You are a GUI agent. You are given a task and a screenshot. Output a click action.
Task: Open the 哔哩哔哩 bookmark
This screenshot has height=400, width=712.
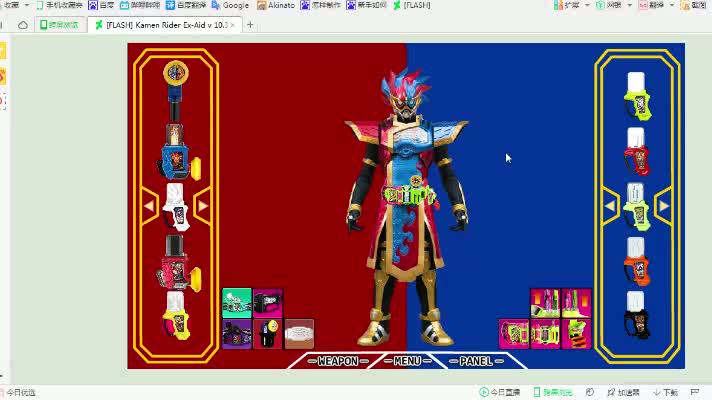coord(140,5)
